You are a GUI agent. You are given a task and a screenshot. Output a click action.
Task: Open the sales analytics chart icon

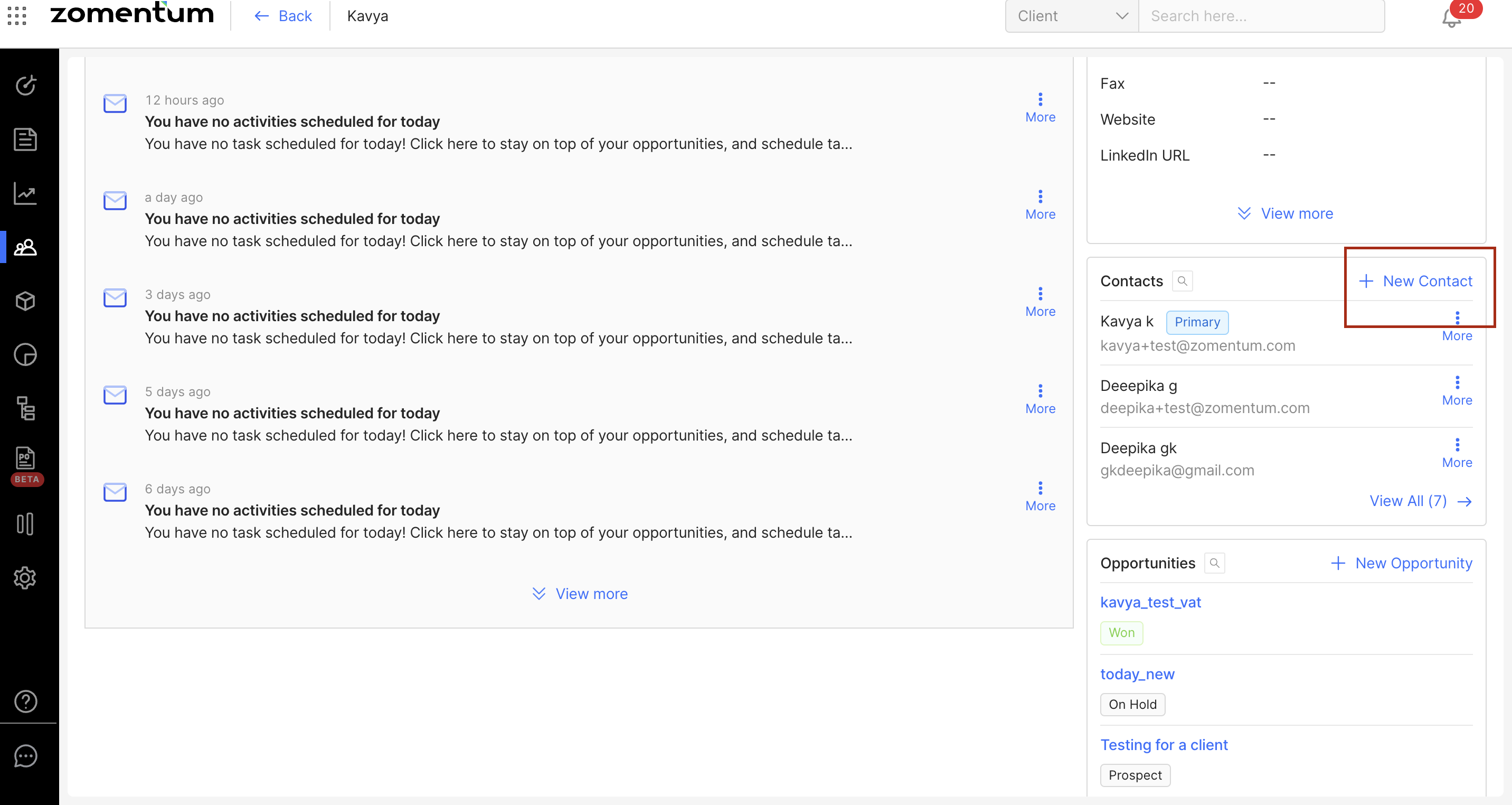click(25, 193)
